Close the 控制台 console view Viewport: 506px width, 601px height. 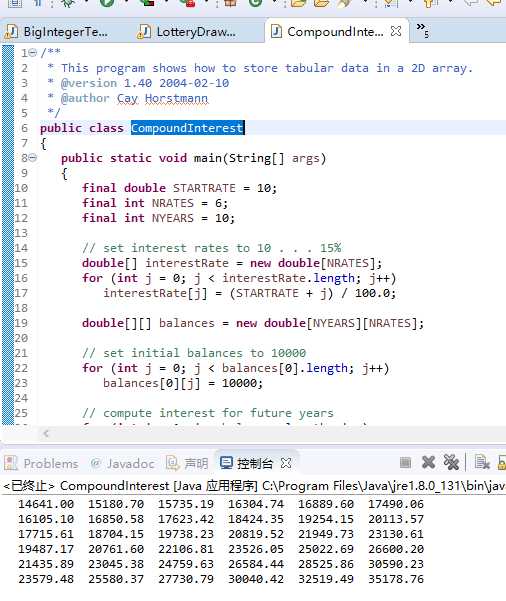point(286,463)
